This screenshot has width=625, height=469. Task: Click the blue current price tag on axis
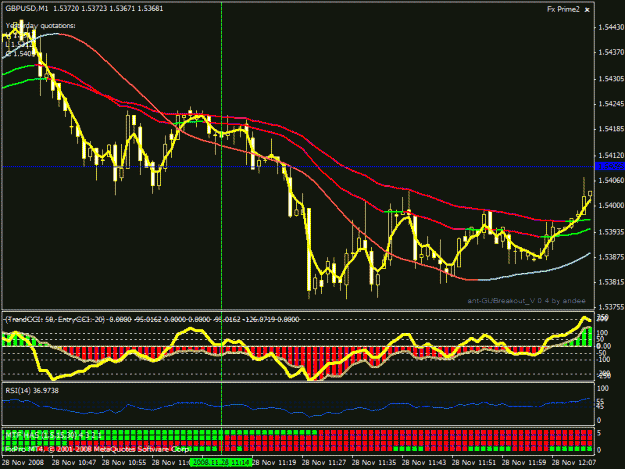pyautogui.click(x=609, y=166)
